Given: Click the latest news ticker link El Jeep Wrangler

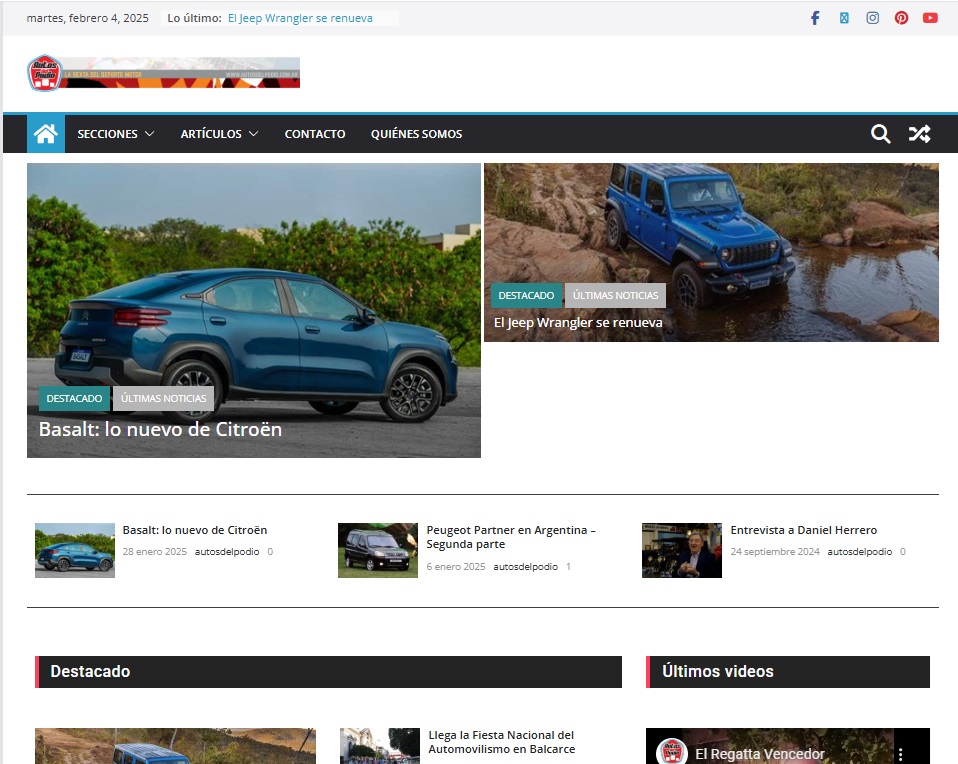Looking at the screenshot, I should (300, 18).
